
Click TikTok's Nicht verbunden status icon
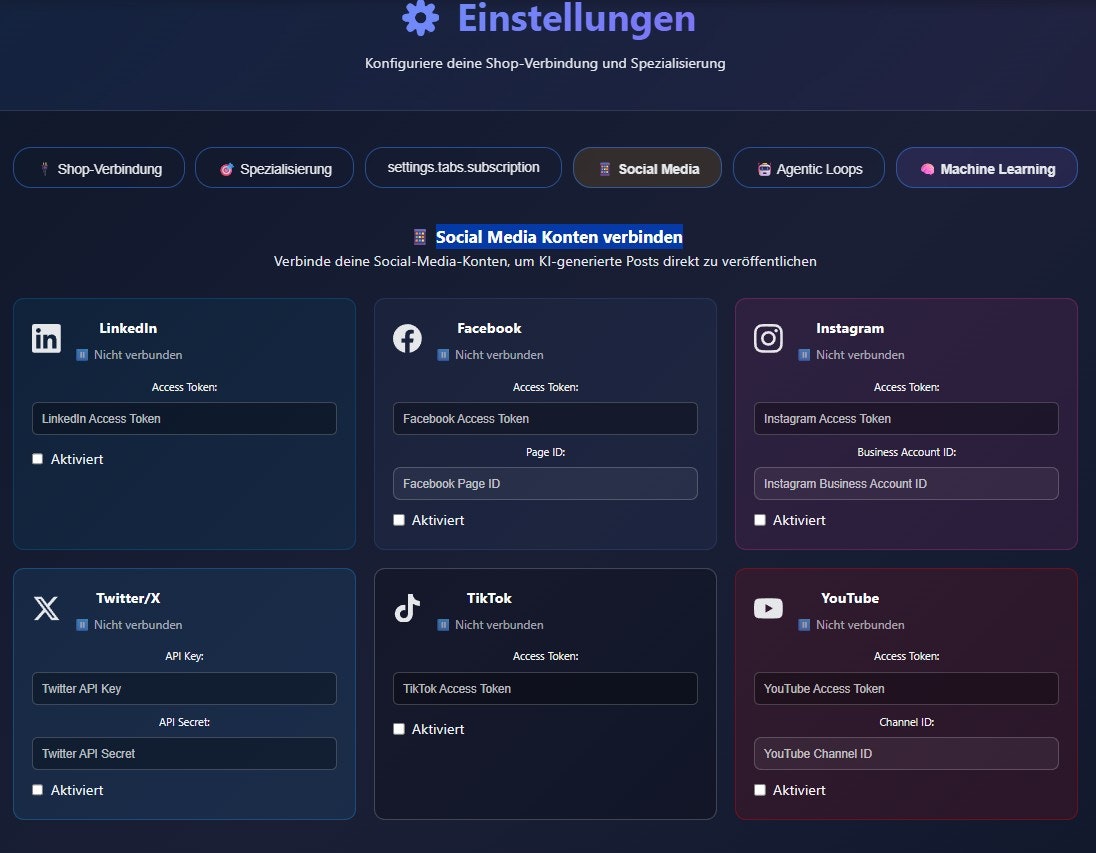443,624
